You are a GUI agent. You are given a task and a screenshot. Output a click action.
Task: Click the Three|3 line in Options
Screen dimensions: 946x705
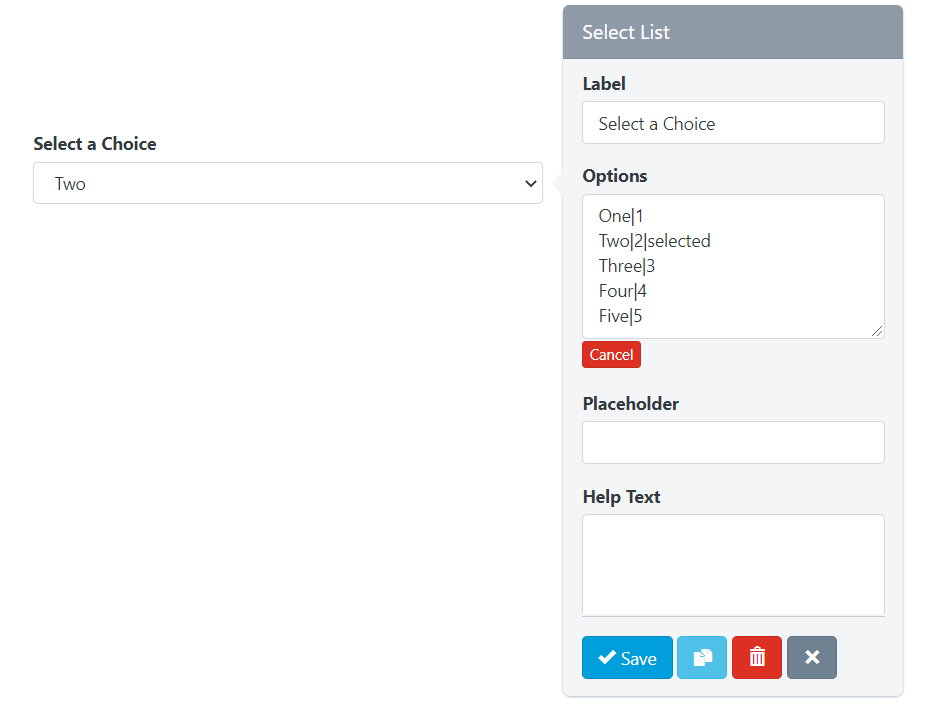click(x=627, y=266)
